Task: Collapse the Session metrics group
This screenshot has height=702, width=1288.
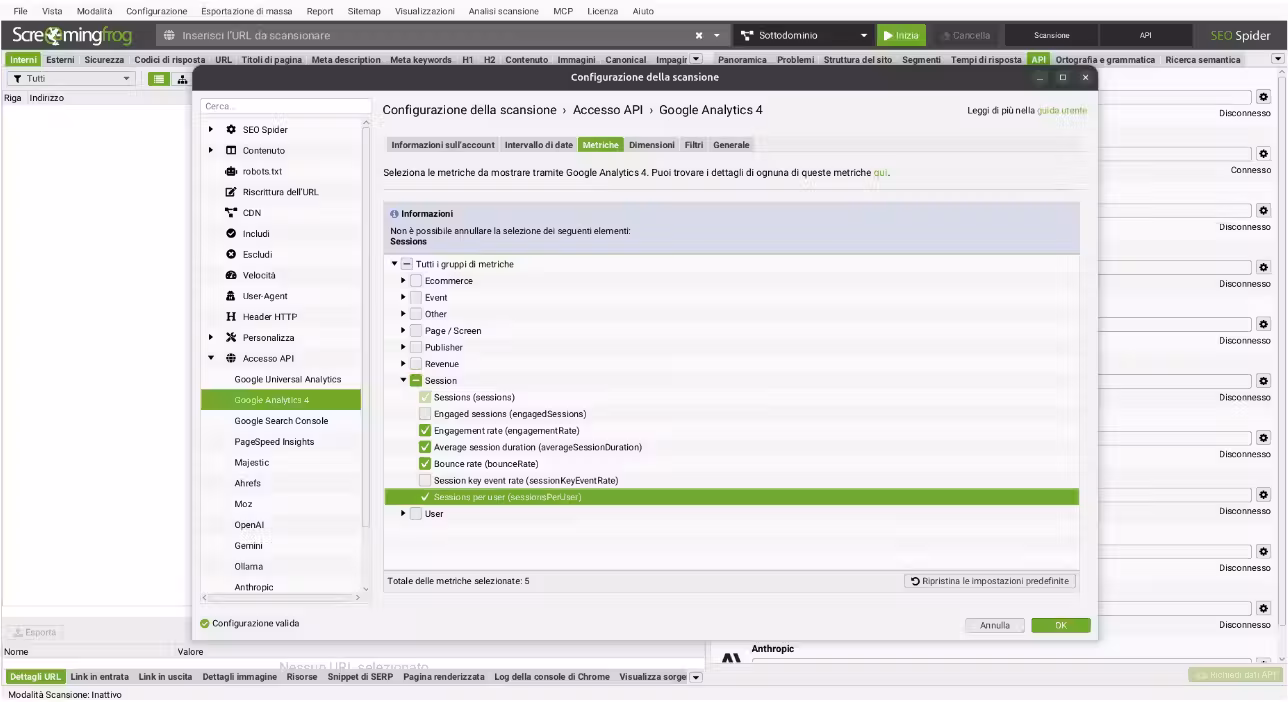Action: (x=404, y=381)
